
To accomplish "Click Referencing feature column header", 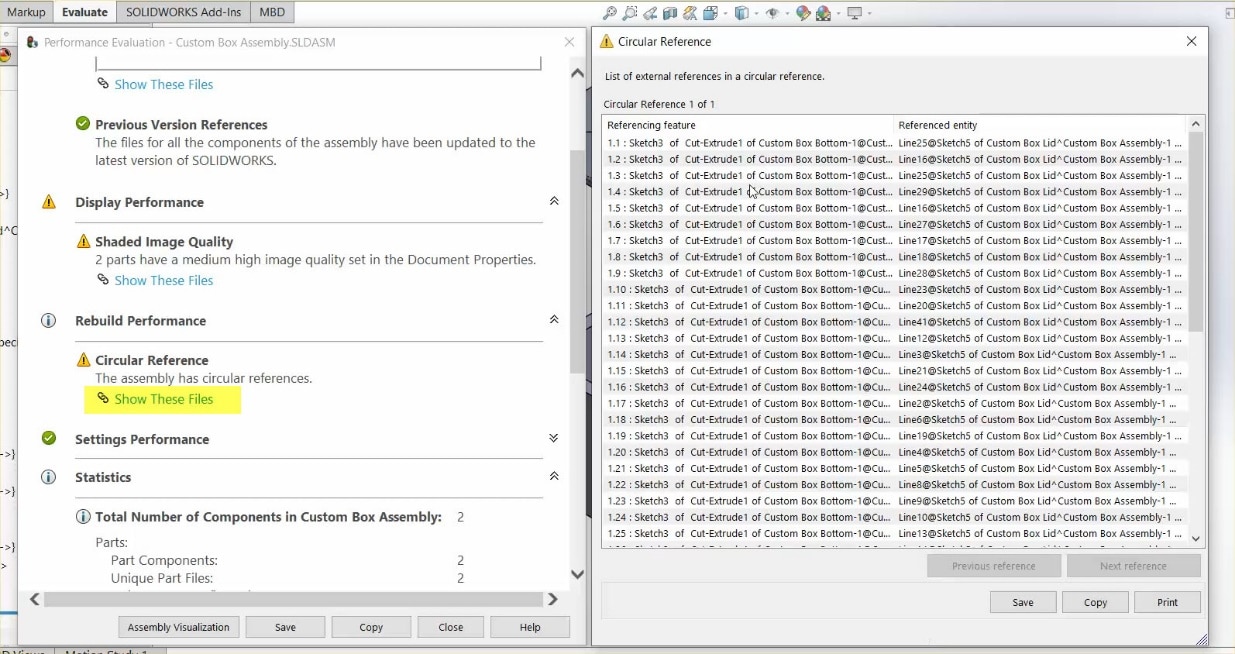I will 748,125.
